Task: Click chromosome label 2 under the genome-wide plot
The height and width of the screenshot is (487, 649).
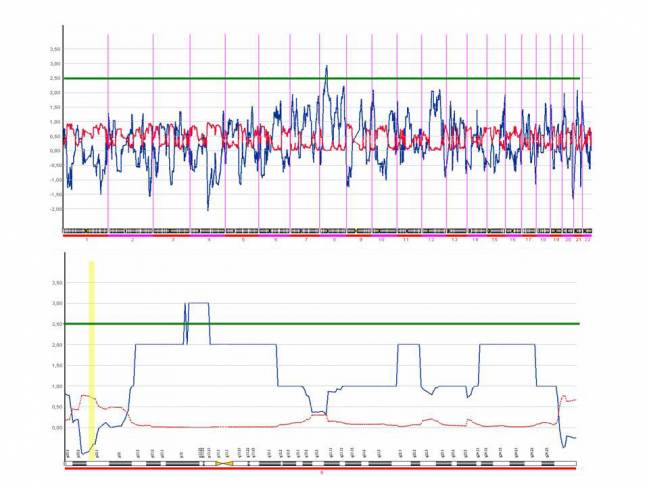Action: (x=133, y=240)
